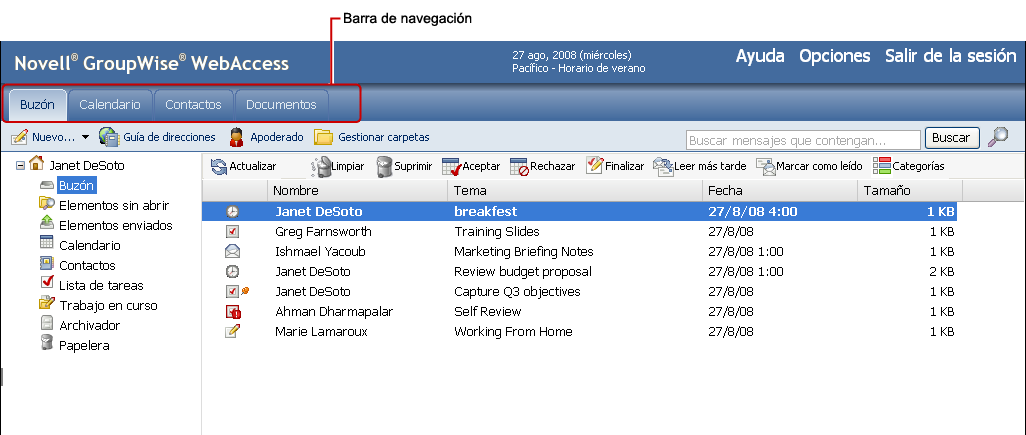Image resolution: width=1026 pixels, height=435 pixels.
Task: Select Buzón folder in sidebar
Action: [x=77, y=186]
